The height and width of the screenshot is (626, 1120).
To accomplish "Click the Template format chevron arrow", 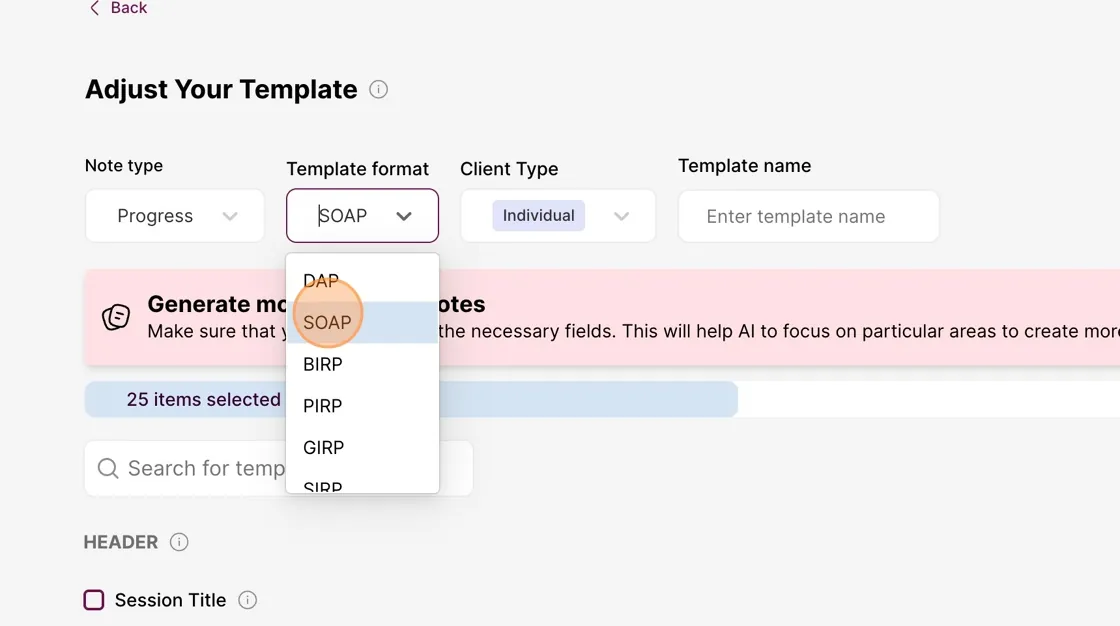I will coord(404,217).
